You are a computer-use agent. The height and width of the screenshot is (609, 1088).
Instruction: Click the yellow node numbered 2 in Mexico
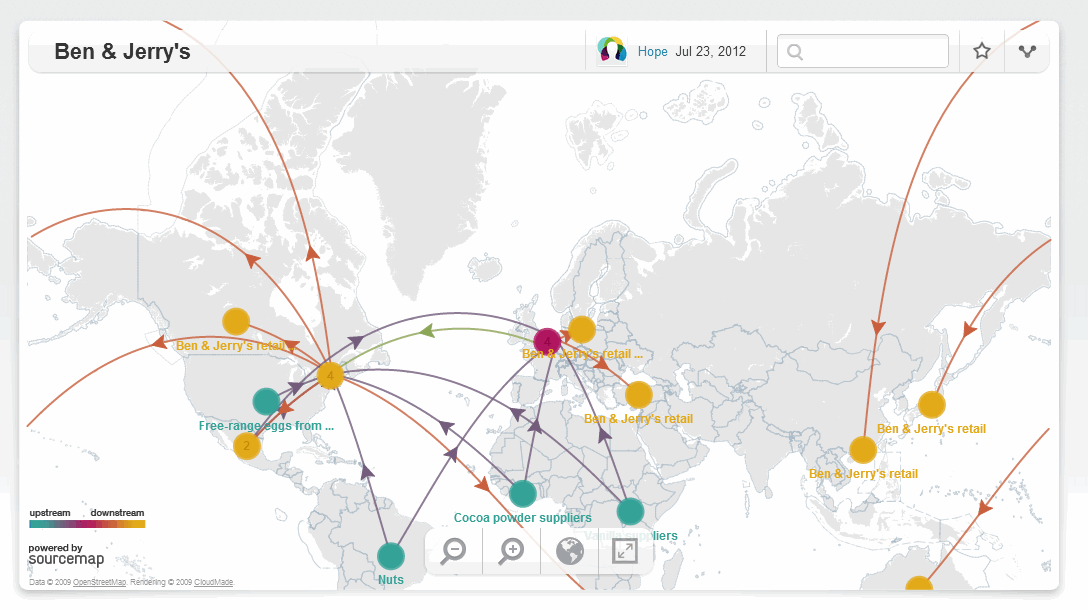coord(246,446)
